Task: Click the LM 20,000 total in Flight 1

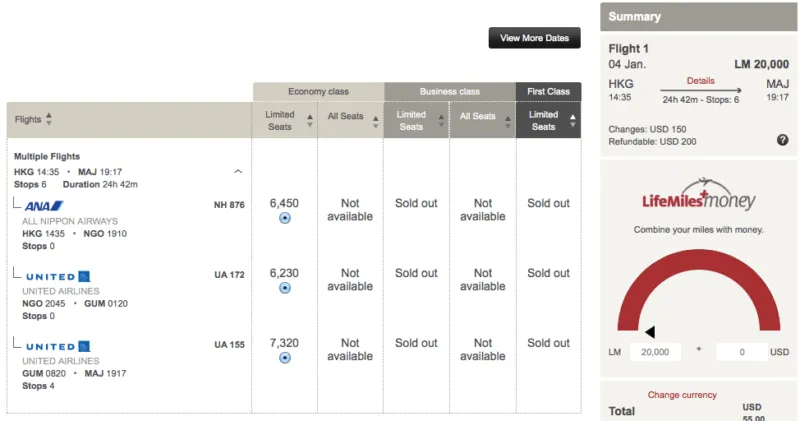Action: click(x=761, y=64)
